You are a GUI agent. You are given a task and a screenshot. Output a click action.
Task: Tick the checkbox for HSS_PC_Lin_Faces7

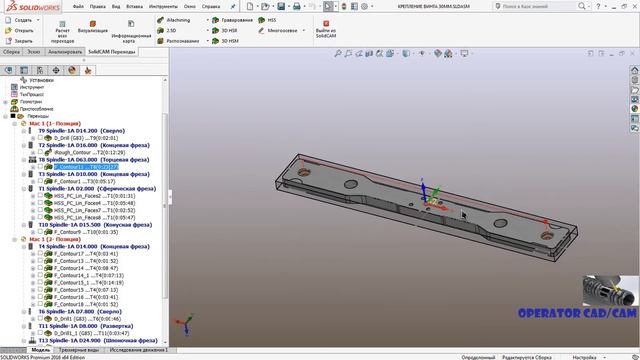tap(40, 210)
